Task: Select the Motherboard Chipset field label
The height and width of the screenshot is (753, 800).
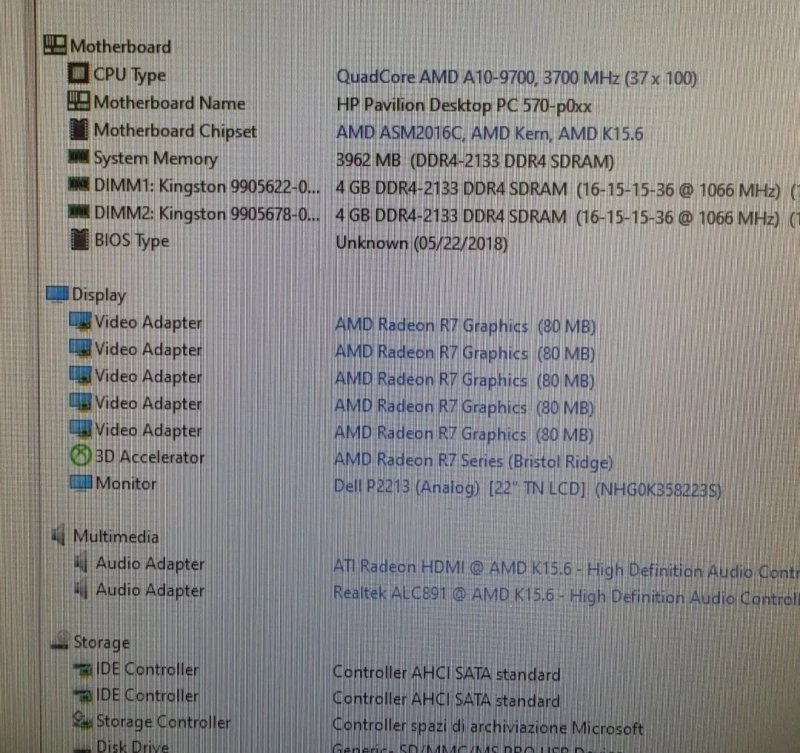Action: click(x=176, y=131)
